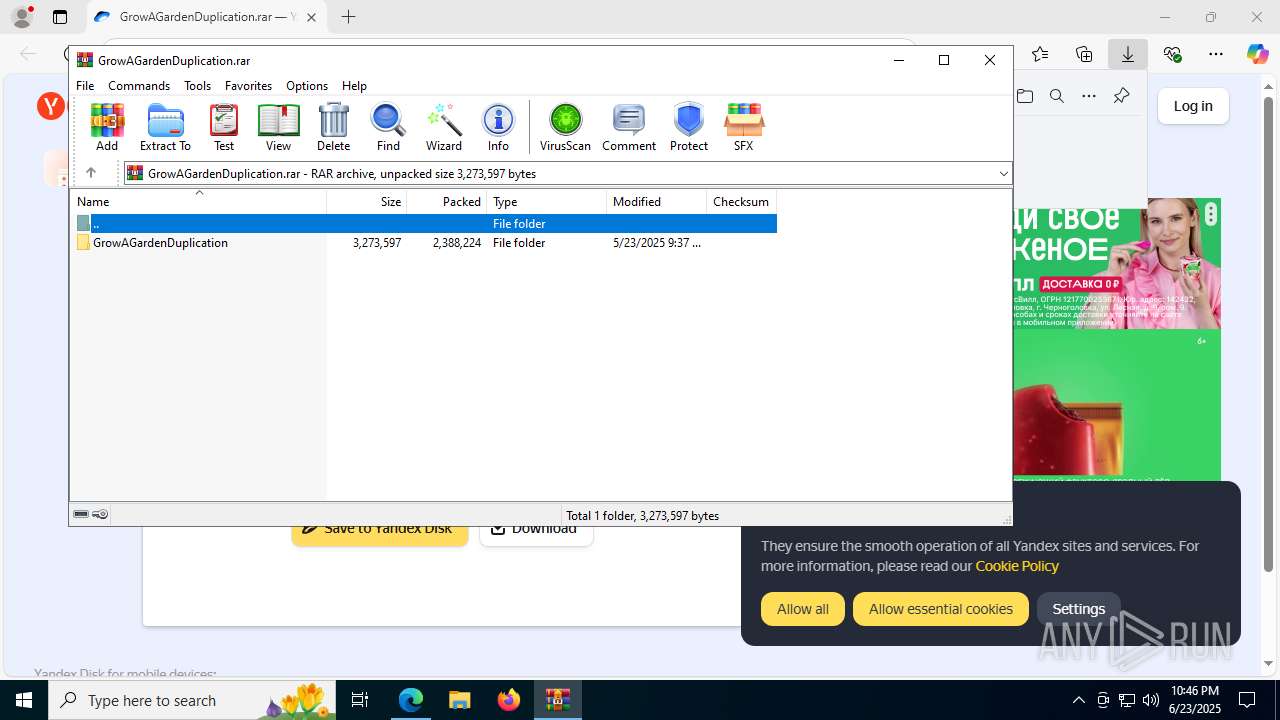Open cookie Settings button
The height and width of the screenshot is (720, 1280).
coord(1078,609)
